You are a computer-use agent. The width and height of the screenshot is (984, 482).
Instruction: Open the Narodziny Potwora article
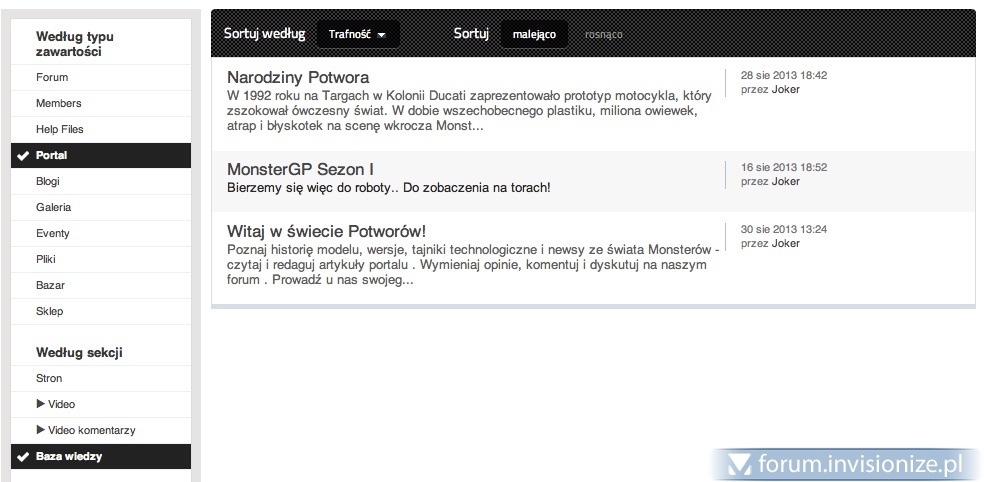[x=298, y=77]
